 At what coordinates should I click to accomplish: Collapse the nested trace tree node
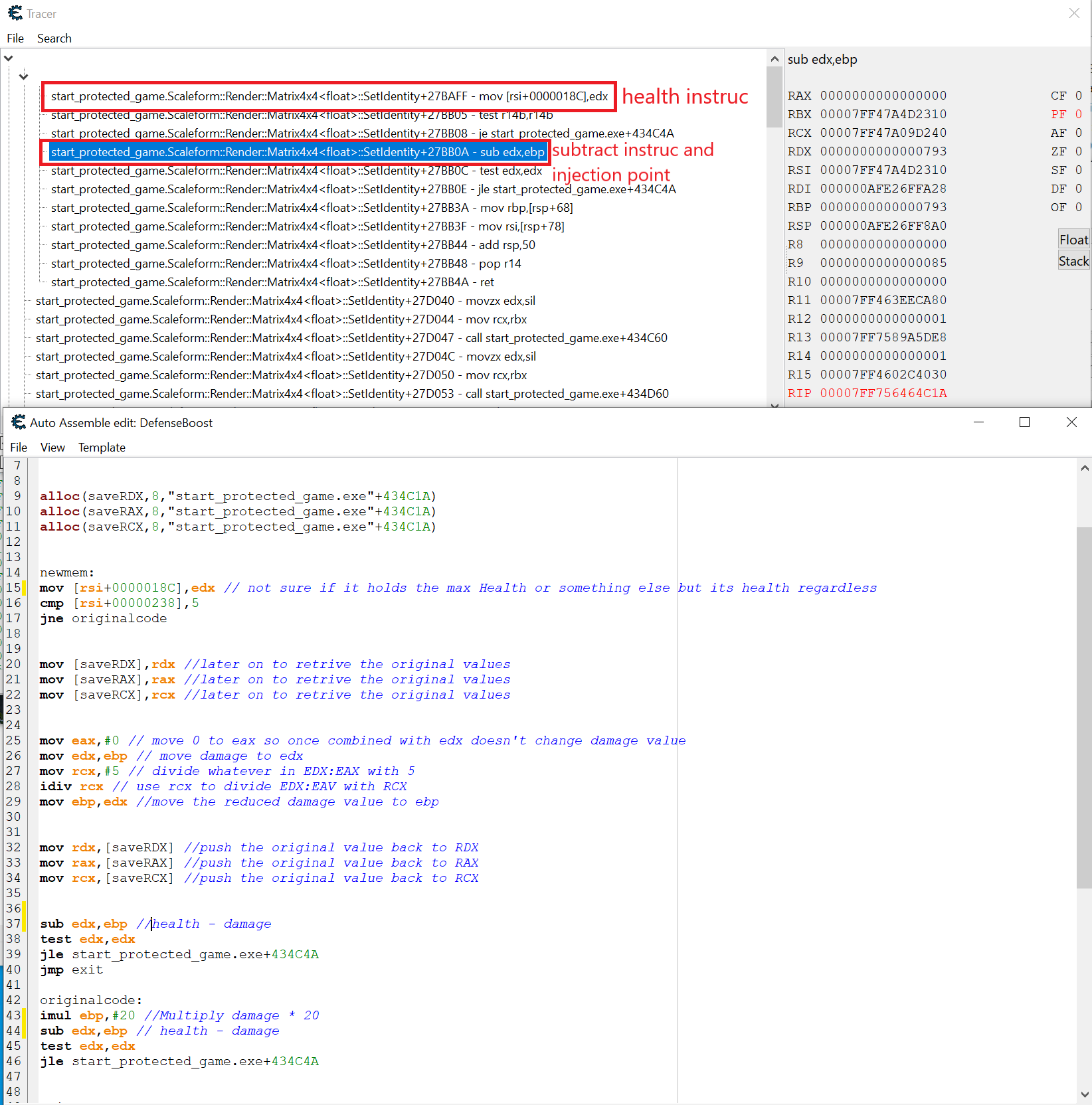tap(24, 76)
